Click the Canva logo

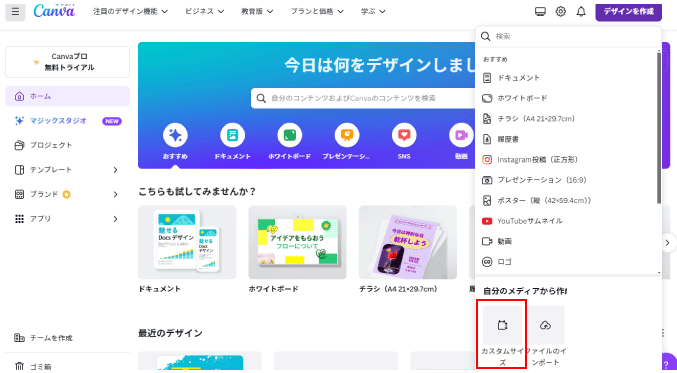[54, 11]
